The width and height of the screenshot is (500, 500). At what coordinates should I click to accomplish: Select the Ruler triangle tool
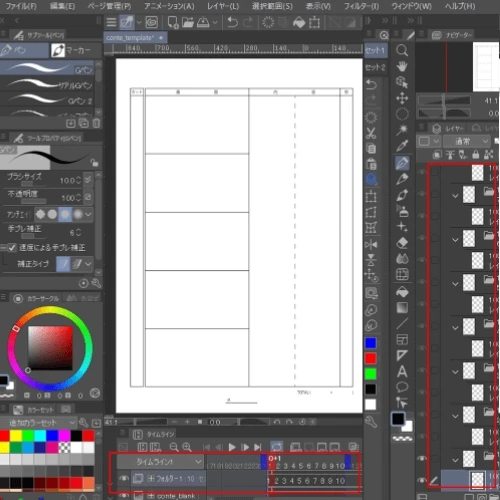click(402, 355)
